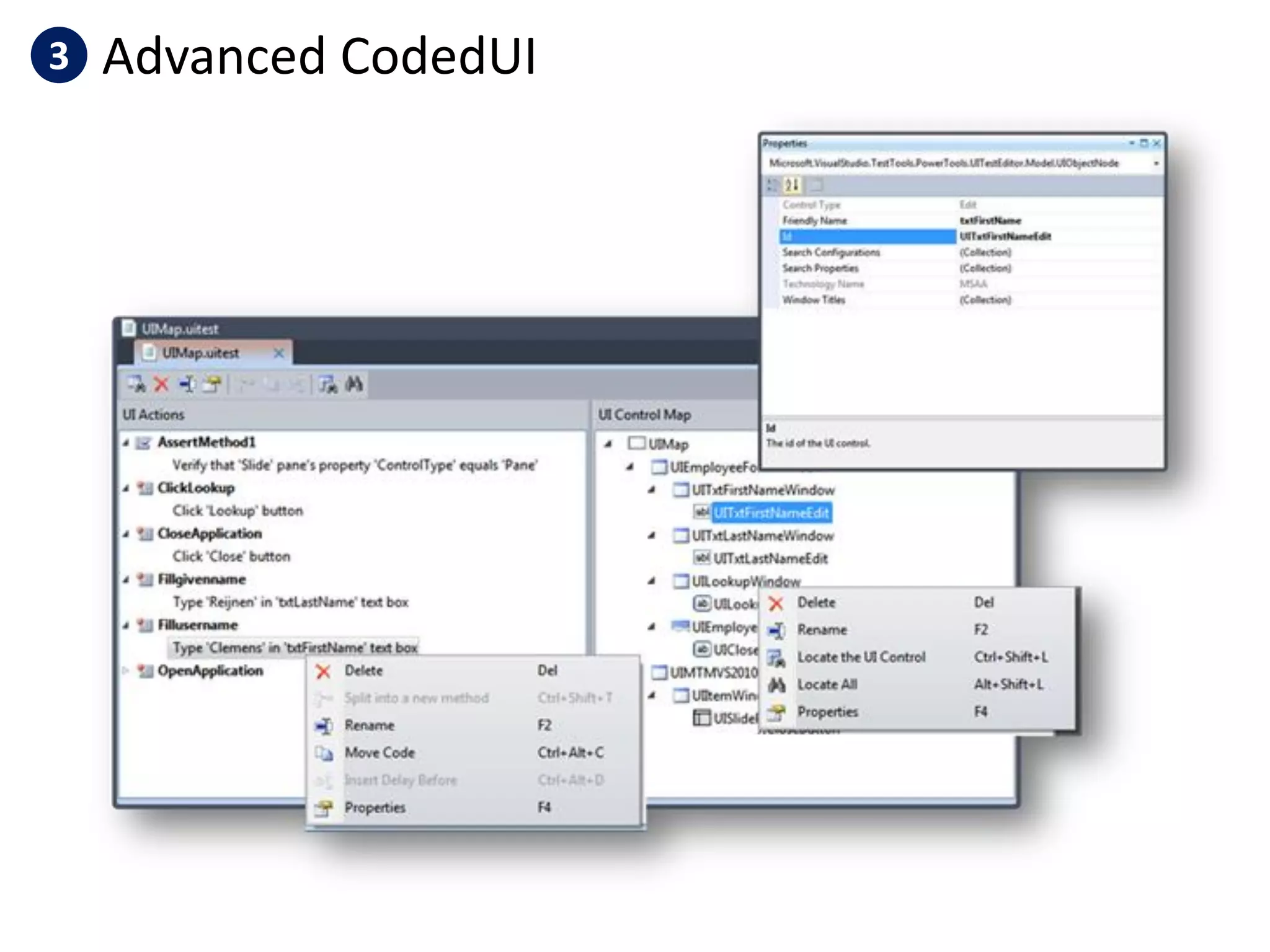Expand the OpenApplication node
The width and height of the screenshot is (1270, 952).
(126, 671)
